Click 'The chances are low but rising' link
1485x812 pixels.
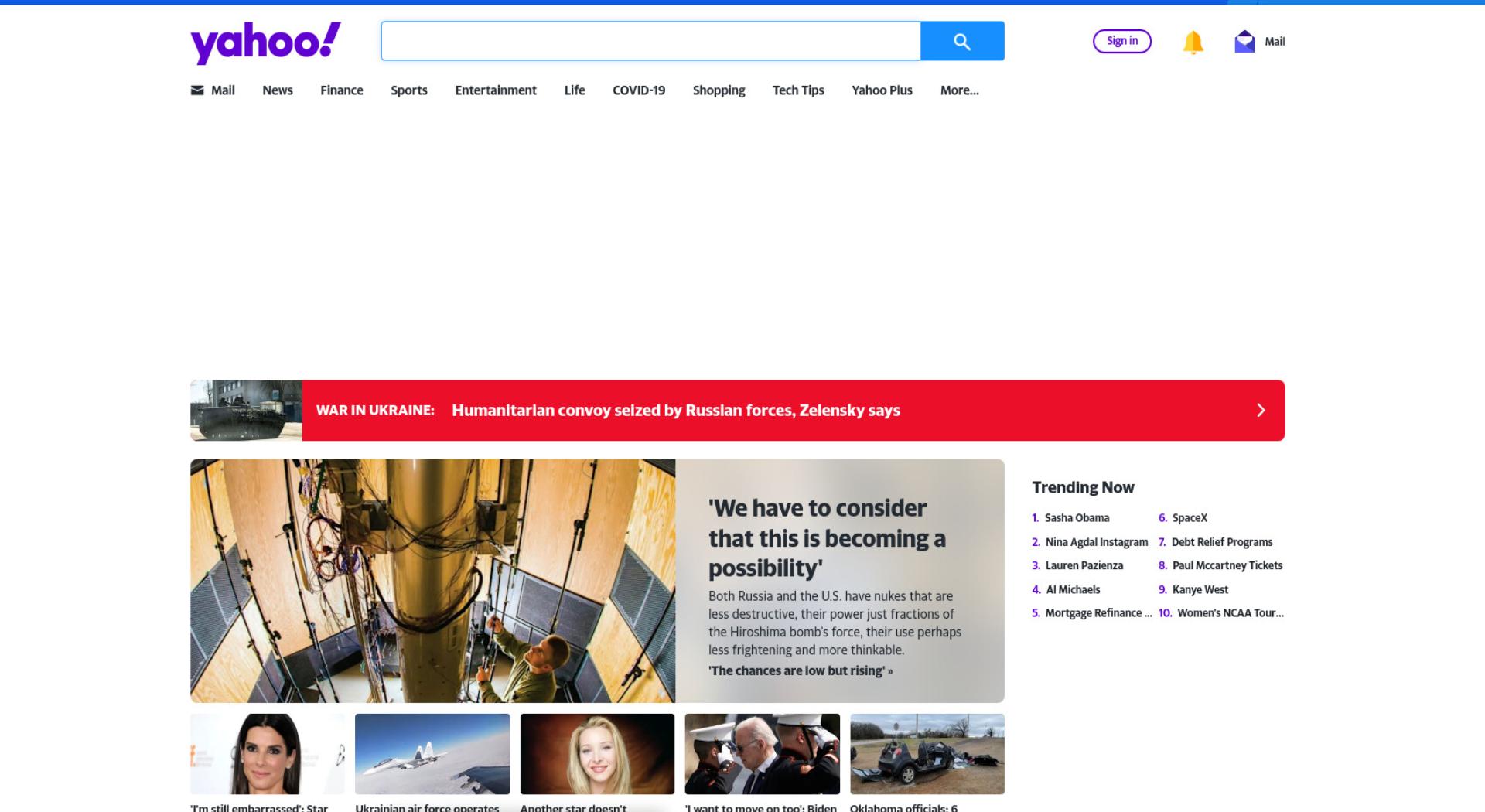pyautogui.click(x=801, y=670)
